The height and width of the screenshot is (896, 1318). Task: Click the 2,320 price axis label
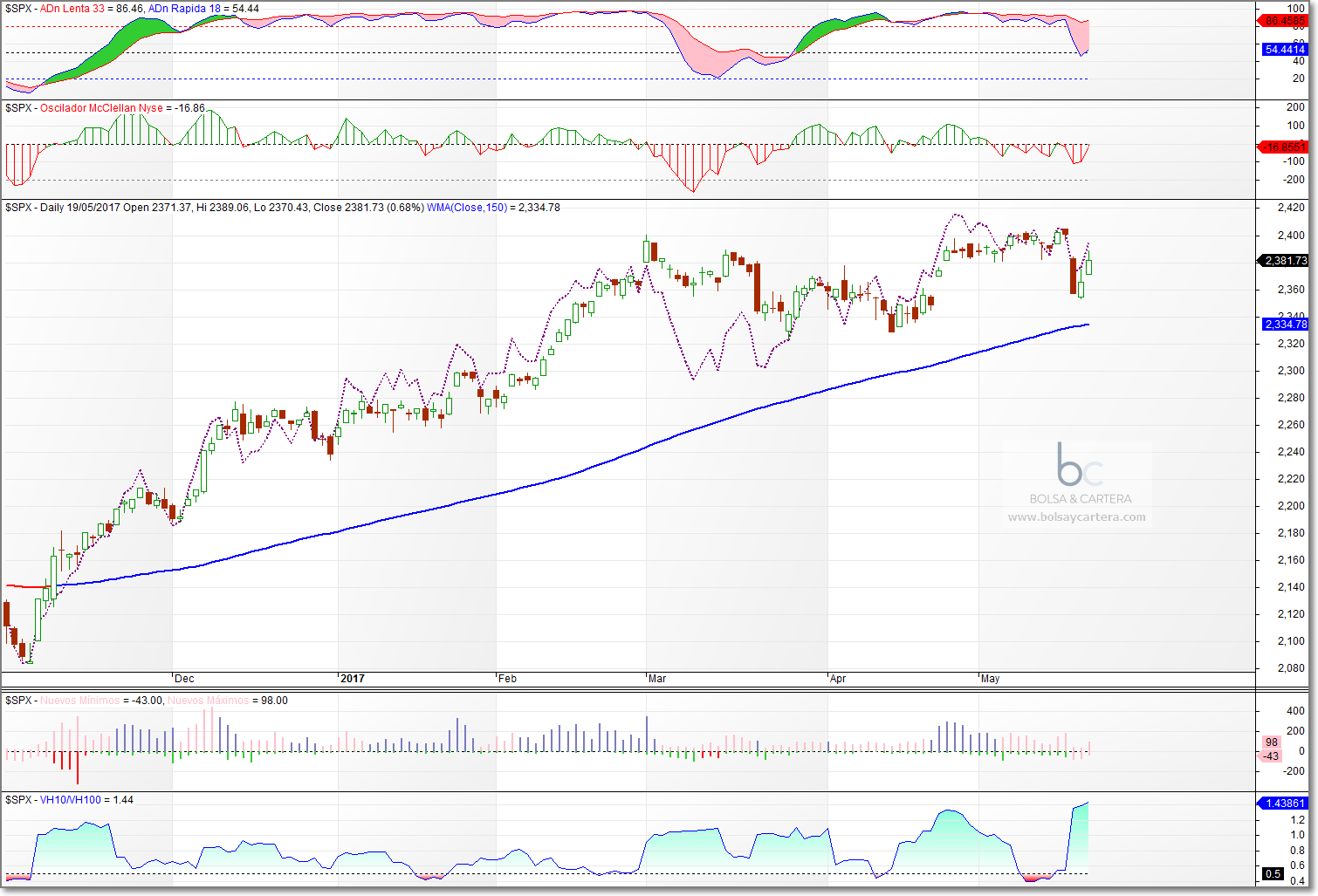tap(1291, 344)
